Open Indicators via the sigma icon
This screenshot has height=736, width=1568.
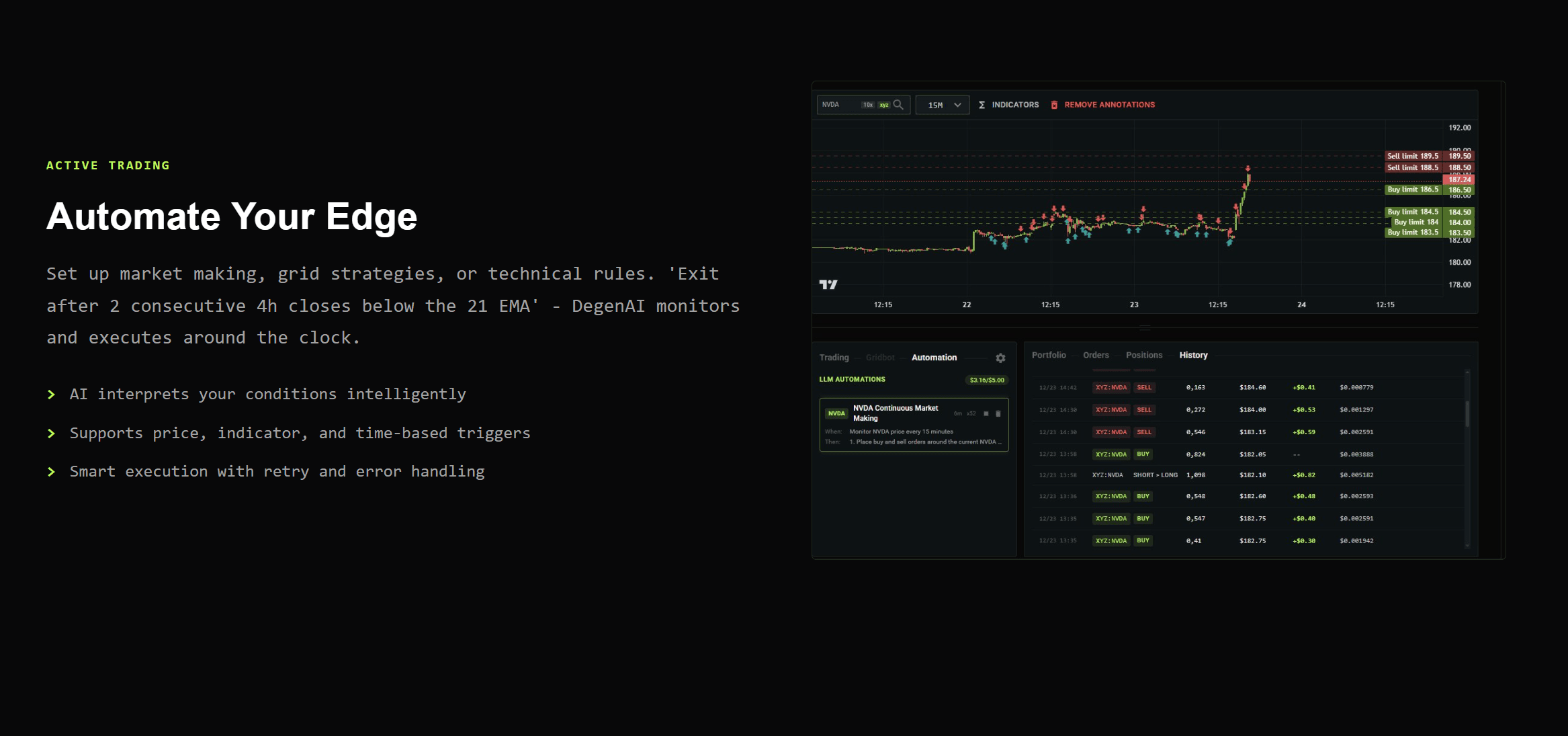point(982,105)
